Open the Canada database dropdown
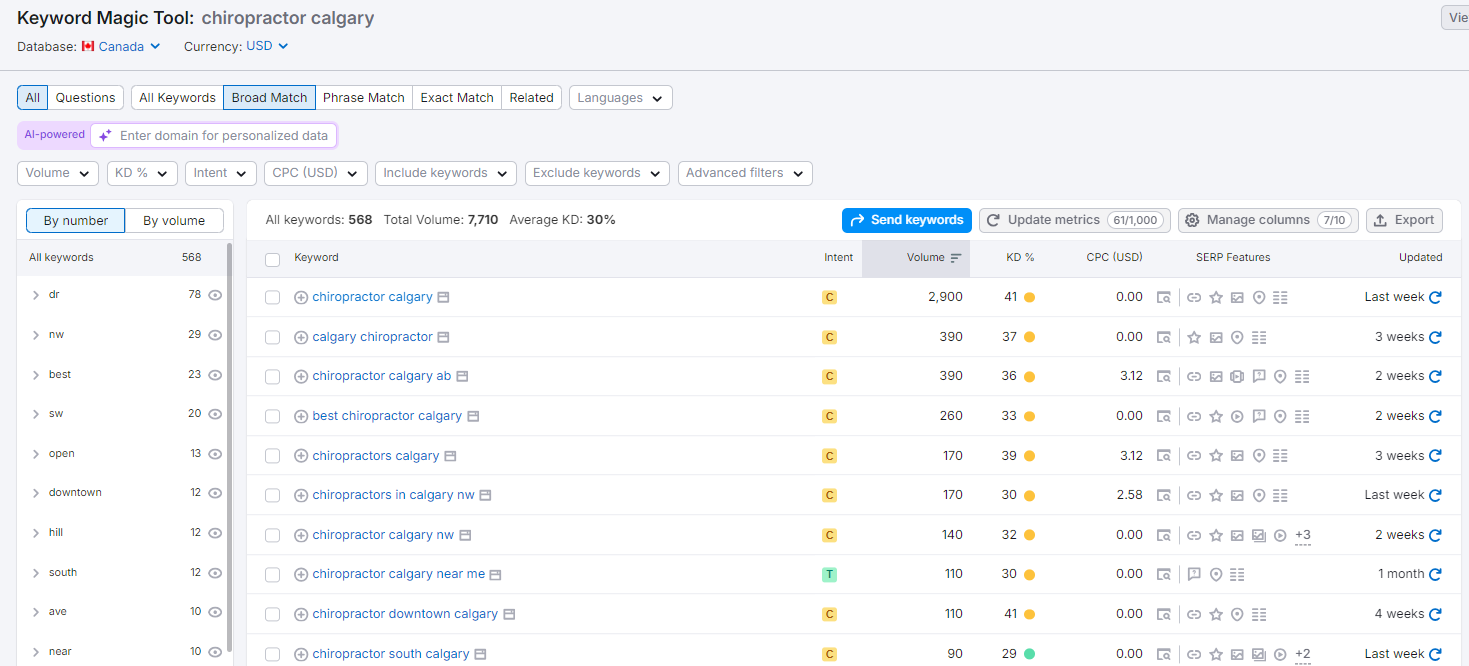1469x666 pixels. (121, 46)
